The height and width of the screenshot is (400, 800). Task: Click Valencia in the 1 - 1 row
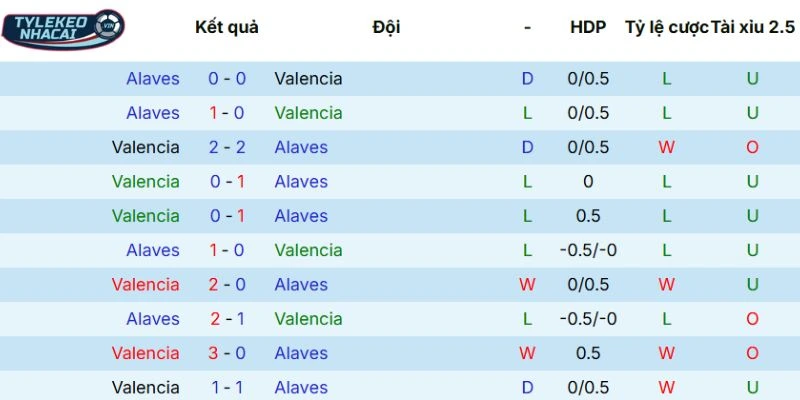pyautogui.click(x=146, y=387)
